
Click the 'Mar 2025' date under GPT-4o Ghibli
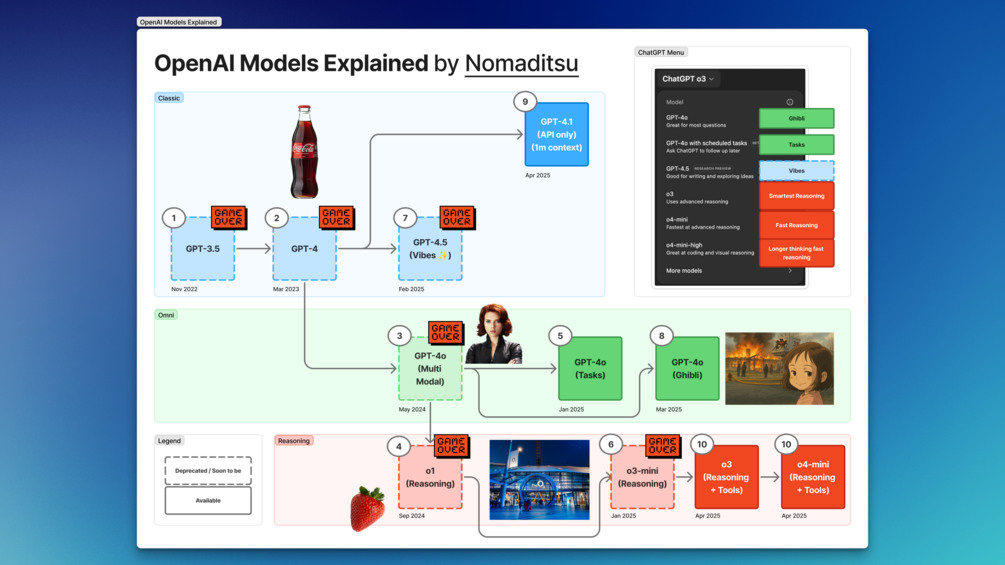(x=669, y=409)
